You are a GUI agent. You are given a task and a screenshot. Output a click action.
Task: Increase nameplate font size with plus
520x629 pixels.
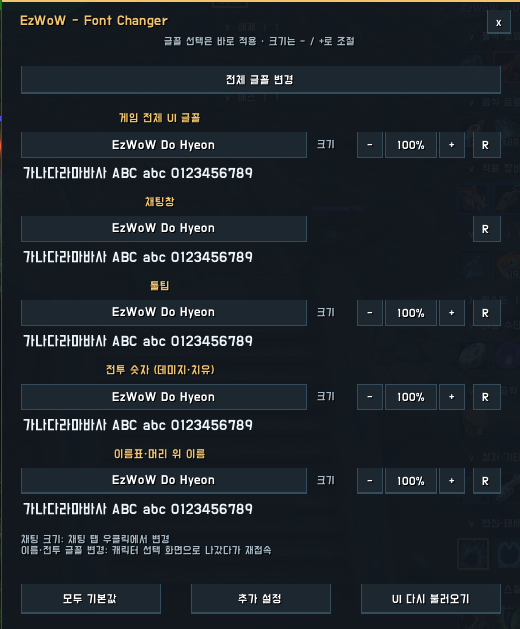452,481
